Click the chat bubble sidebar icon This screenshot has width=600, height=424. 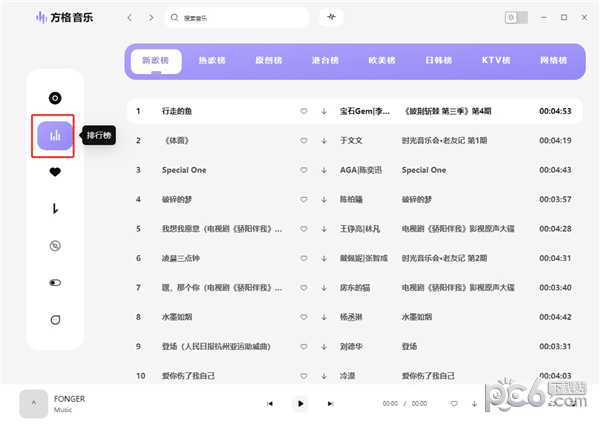point(55,320)
